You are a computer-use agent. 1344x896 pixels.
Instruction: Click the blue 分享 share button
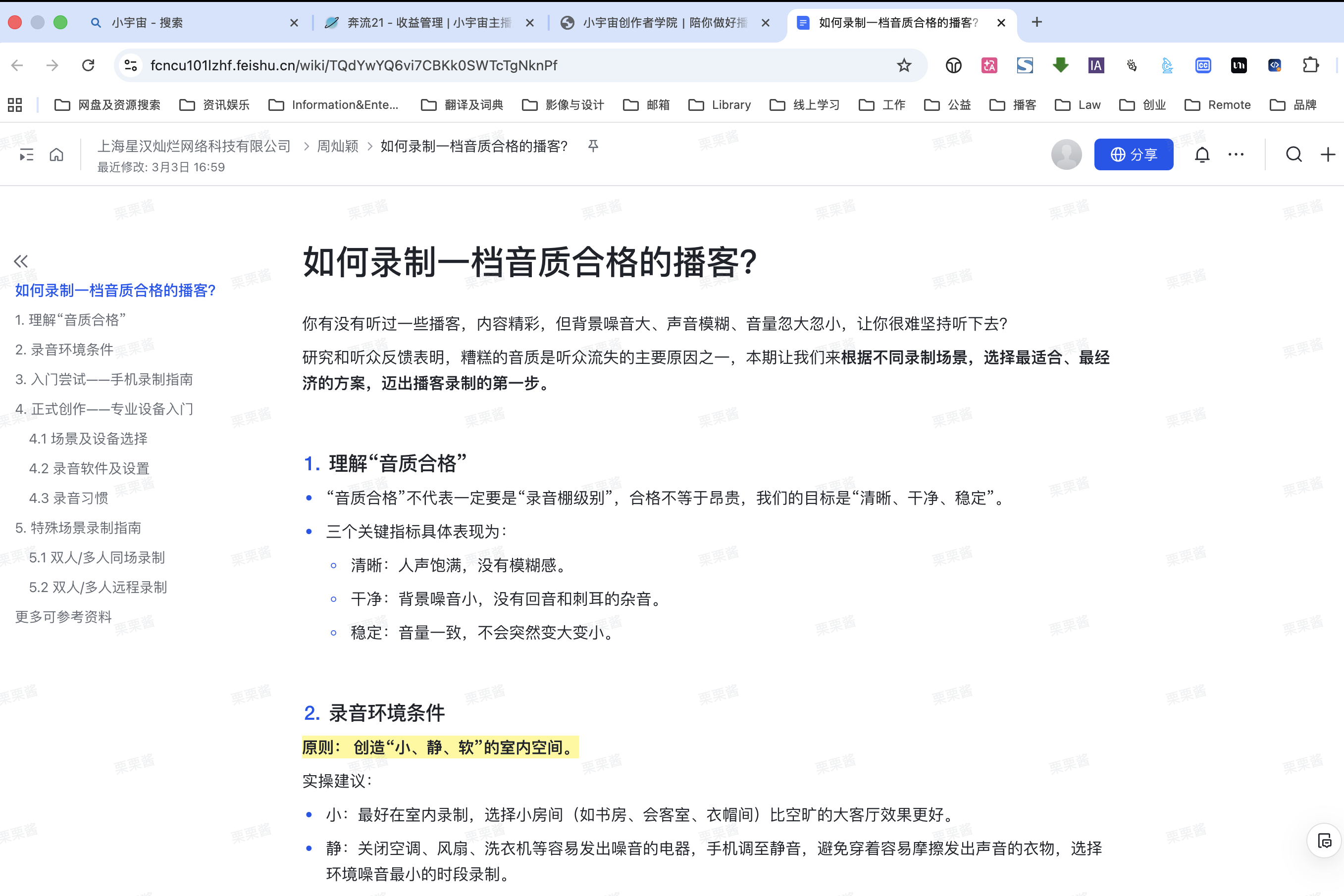click(1133, 155)
